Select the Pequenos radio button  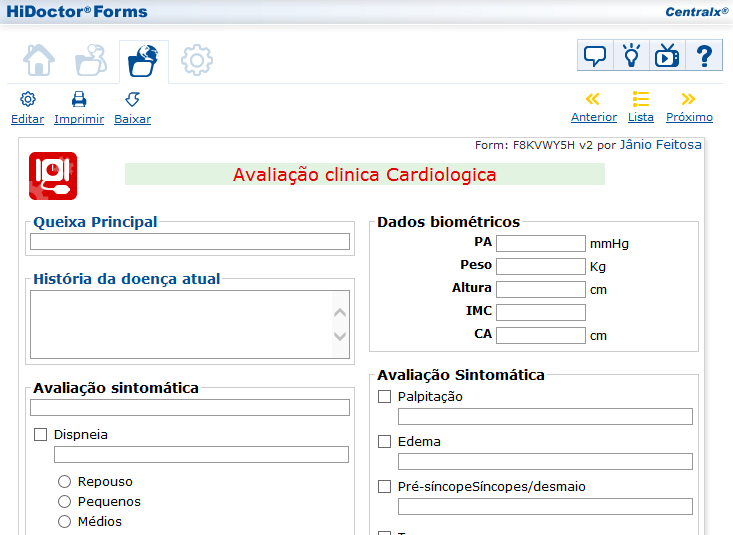[x=65, y=501]
